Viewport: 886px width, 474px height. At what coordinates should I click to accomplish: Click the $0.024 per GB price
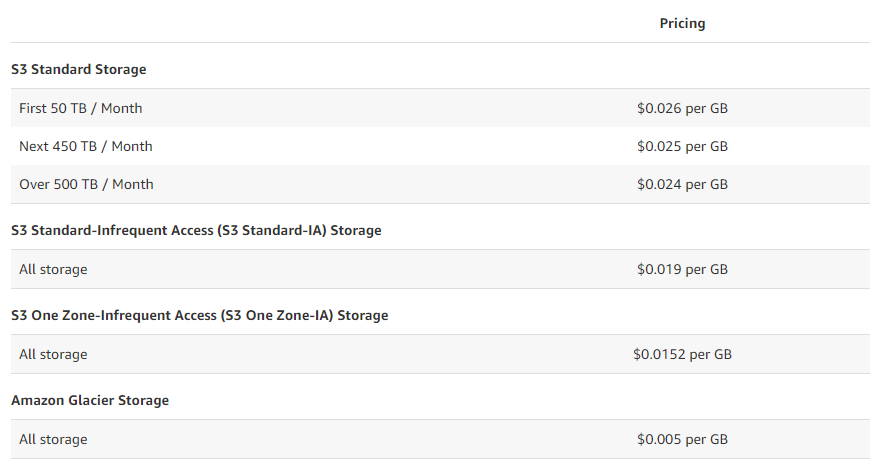(682, 184)
